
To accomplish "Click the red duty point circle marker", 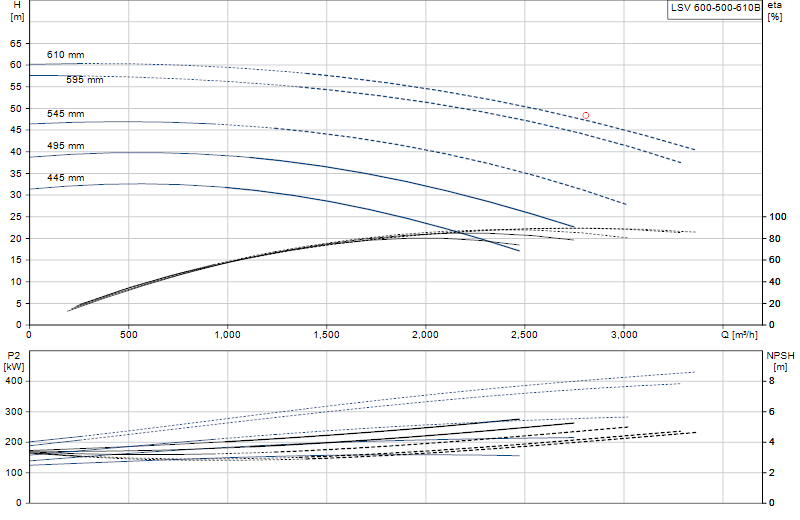I will pos(585,116).
